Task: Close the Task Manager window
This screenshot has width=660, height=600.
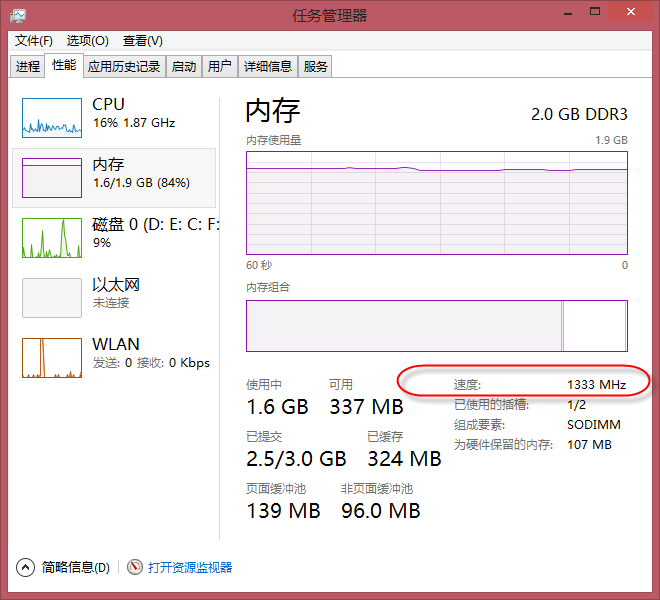Action: click(631, 12)
